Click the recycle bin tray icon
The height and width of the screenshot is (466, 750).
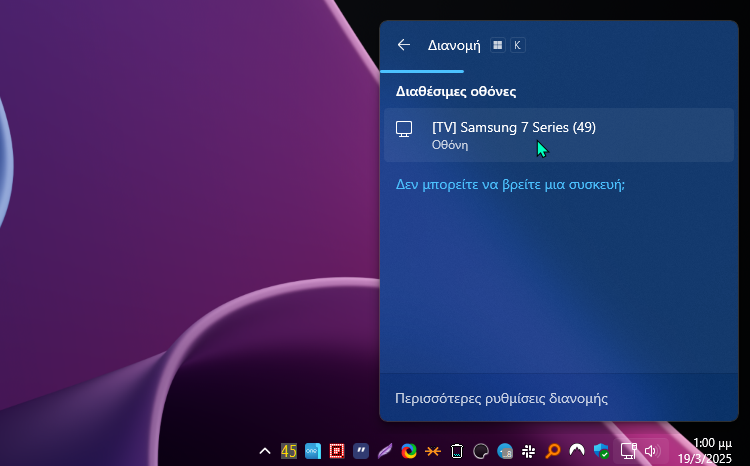pos(457,451)
